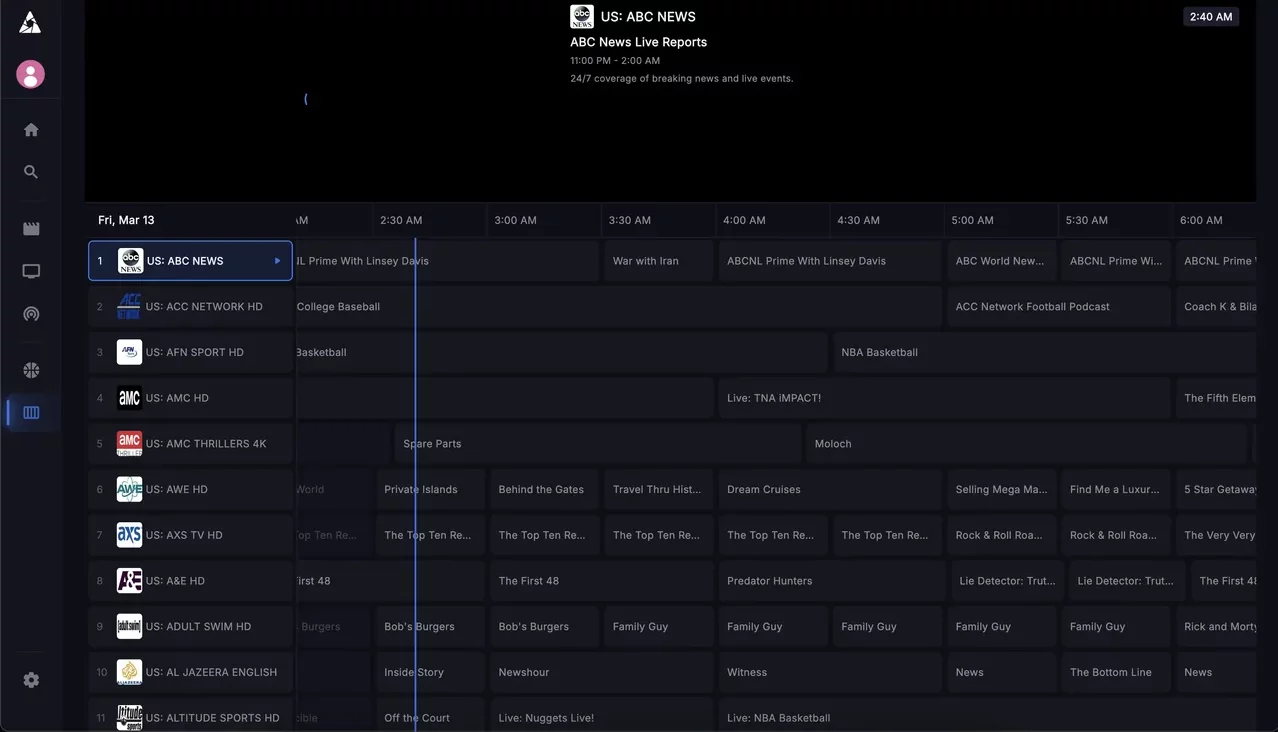Open Spare Parts program
Viewport: 1278px width, 732px height.
pos(598,444)
